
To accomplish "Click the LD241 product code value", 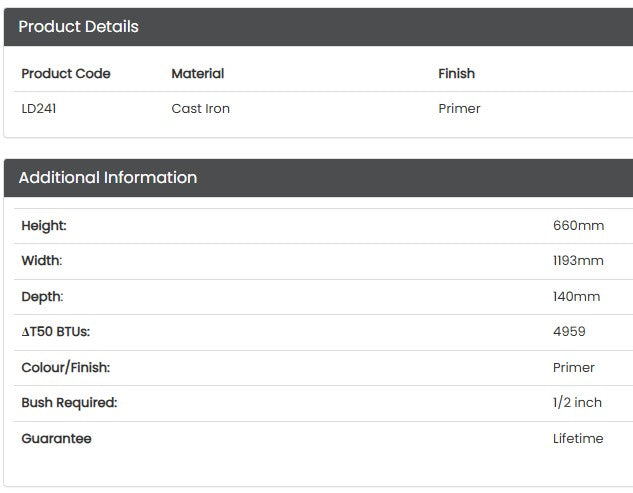I will tap(39, 109).
